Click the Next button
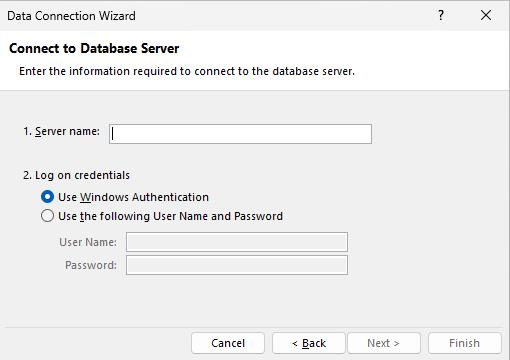This screenshot has width=510, height=360. [384, 343]
